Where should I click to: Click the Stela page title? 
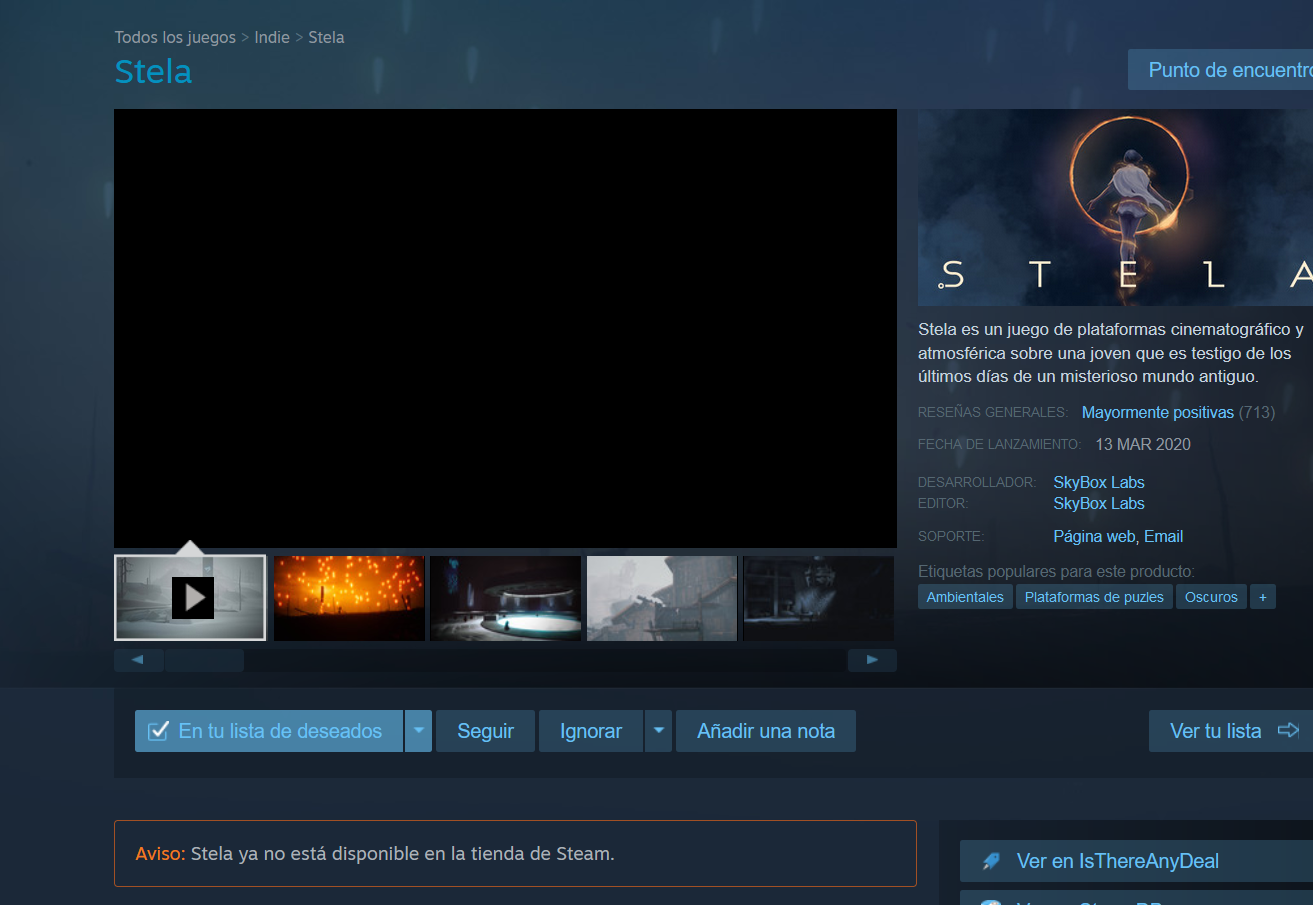point(153,72)
